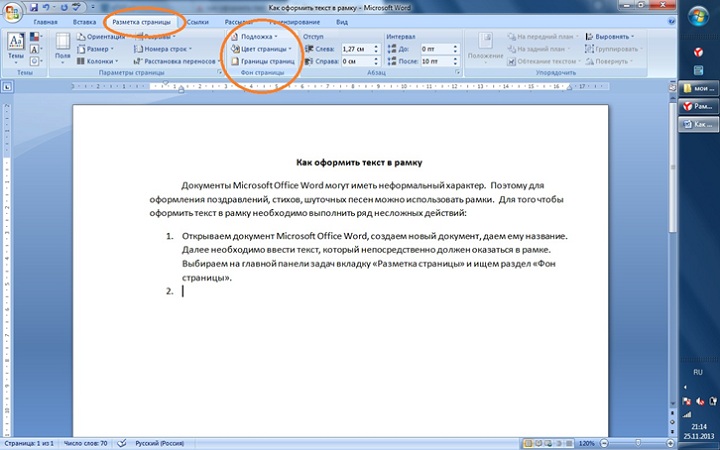The image size is (720, 450).
Task: Click Число слов: 70 word count
Action: [x=85, y=443]
